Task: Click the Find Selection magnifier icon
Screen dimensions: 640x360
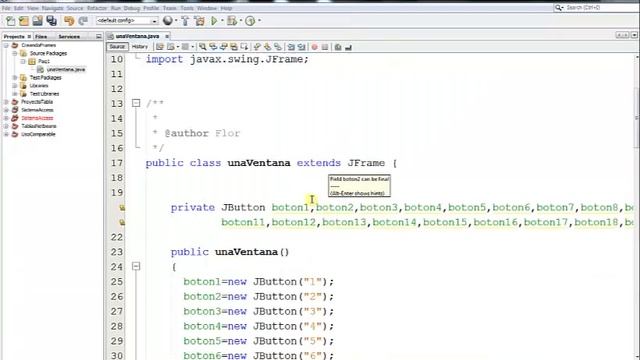Action: click(x=202, y=47)
